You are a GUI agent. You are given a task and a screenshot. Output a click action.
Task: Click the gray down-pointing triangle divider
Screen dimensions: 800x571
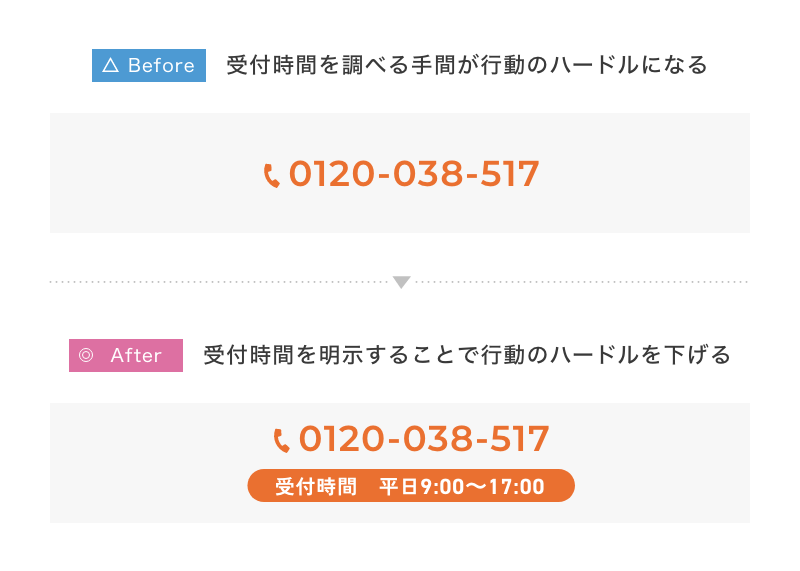click(x=402, y=282)
